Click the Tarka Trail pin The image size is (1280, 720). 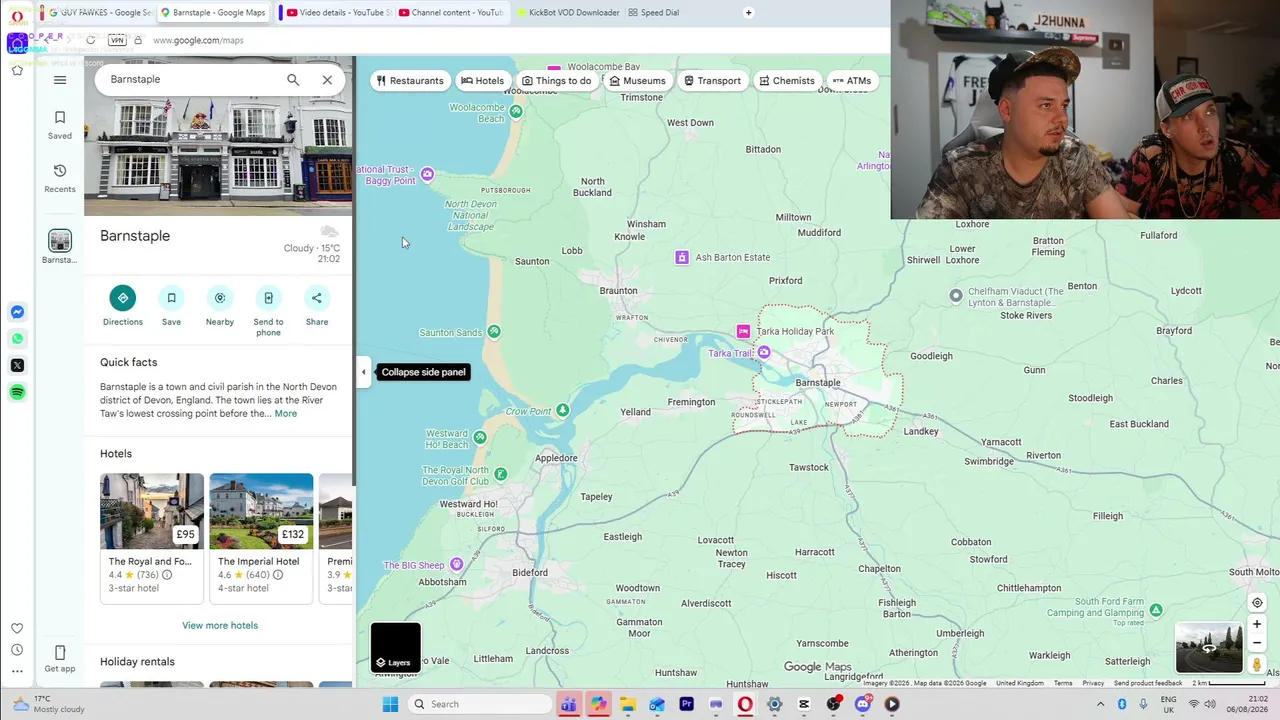coord(764,352)
